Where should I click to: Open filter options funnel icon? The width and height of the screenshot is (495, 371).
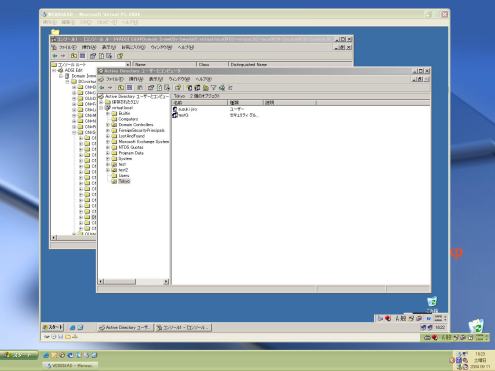click(214, 88)
